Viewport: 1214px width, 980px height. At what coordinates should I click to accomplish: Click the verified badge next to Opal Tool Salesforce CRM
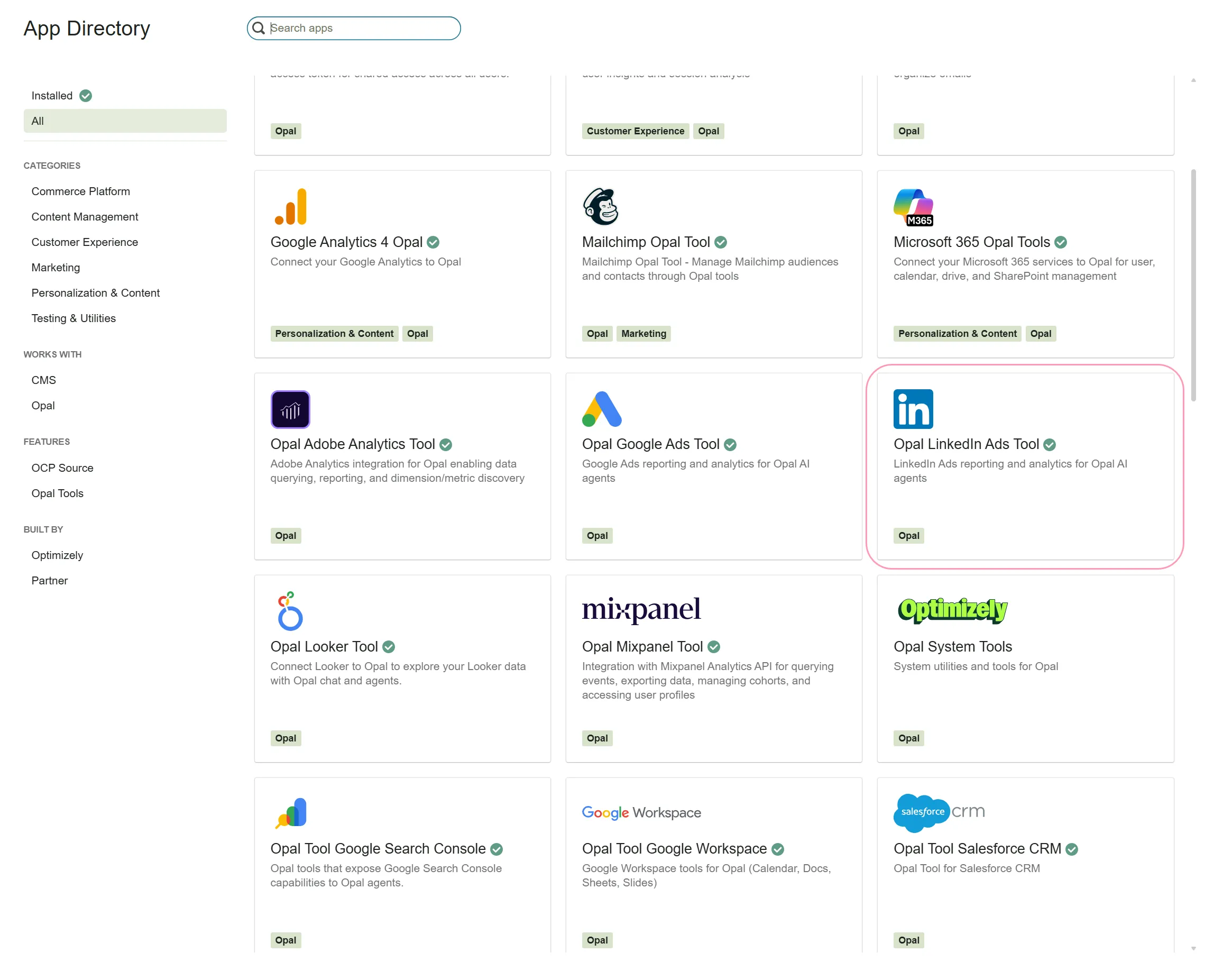[1072, 849]
